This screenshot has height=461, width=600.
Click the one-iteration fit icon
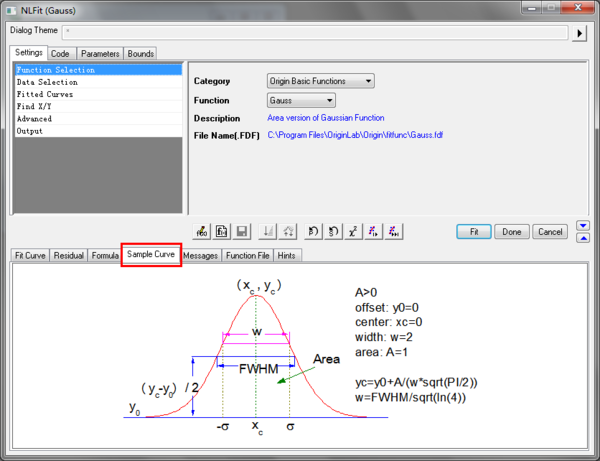(372, 232)
